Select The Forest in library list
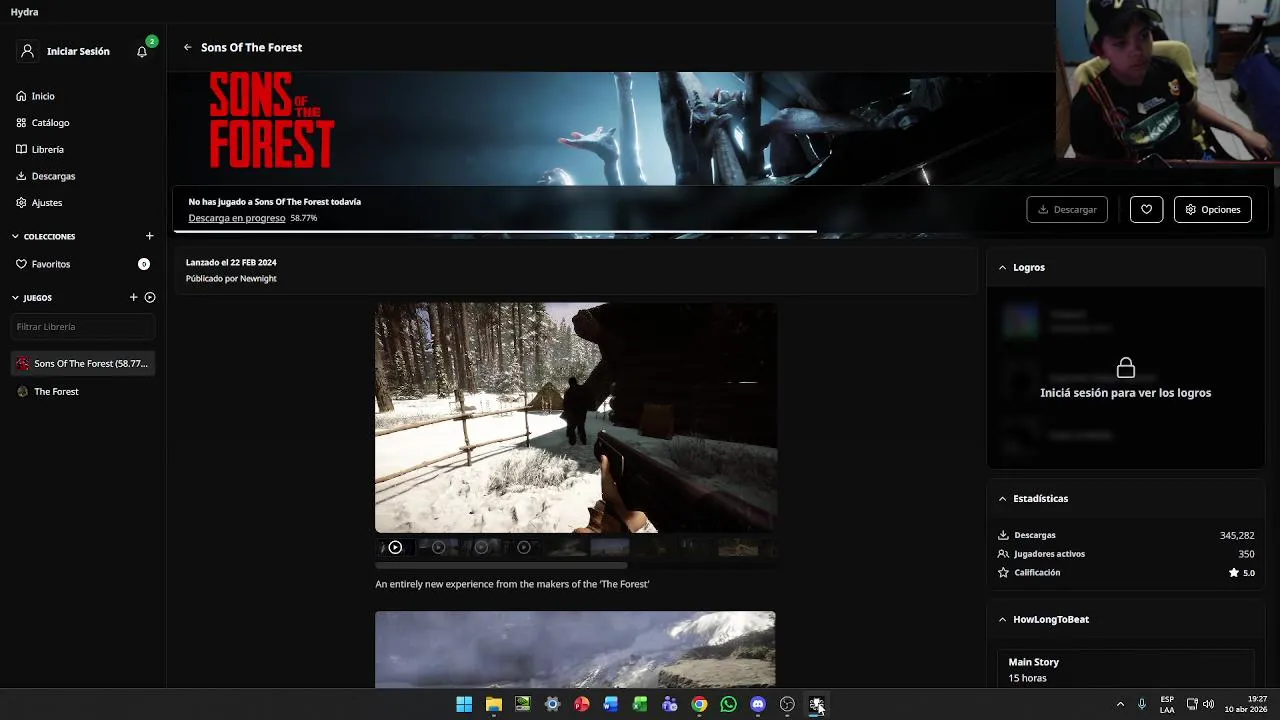Screen dimensions: 1280x720 coord(83,392)
